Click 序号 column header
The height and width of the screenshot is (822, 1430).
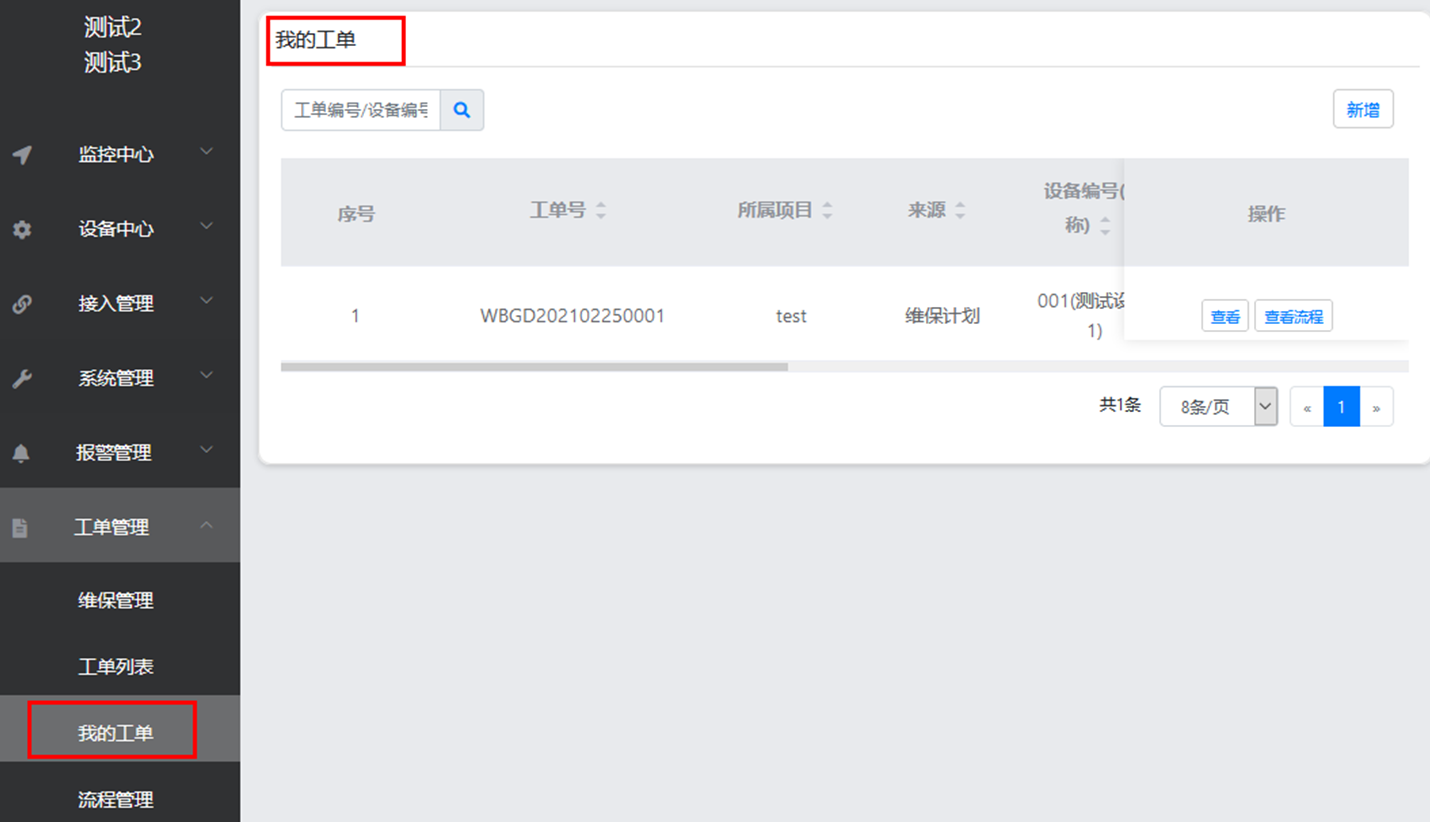[x=356, y=213]
